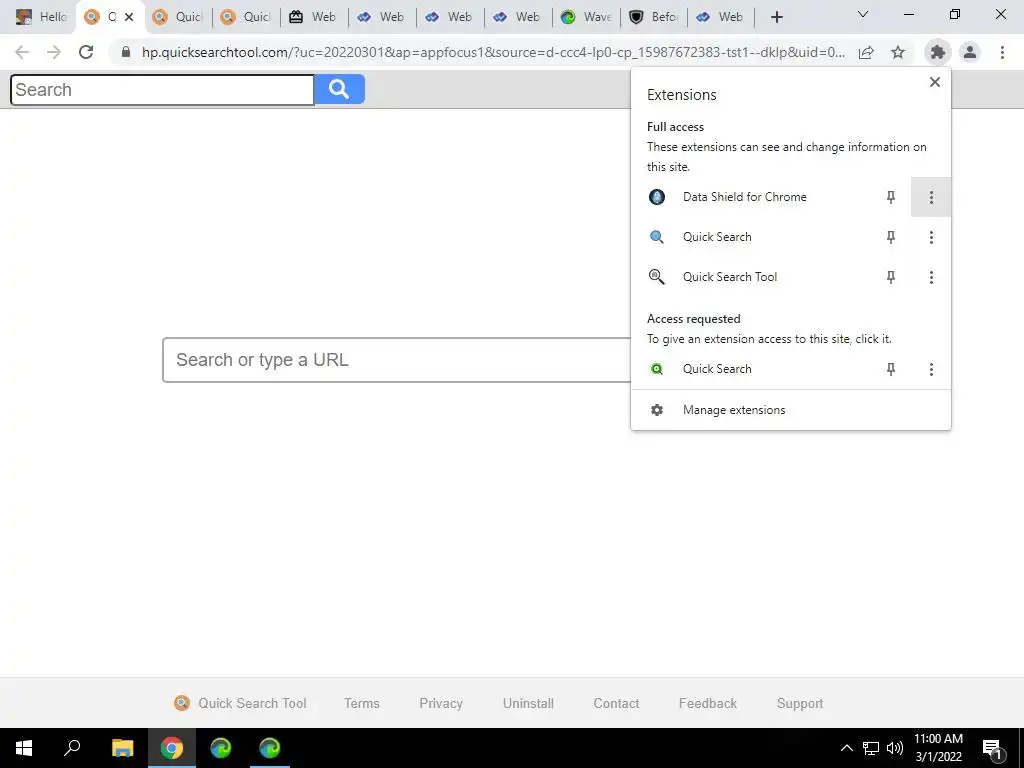The image size is (1024, 768).
Task: Click the network tray icon
Action: [x=871, y=748]
